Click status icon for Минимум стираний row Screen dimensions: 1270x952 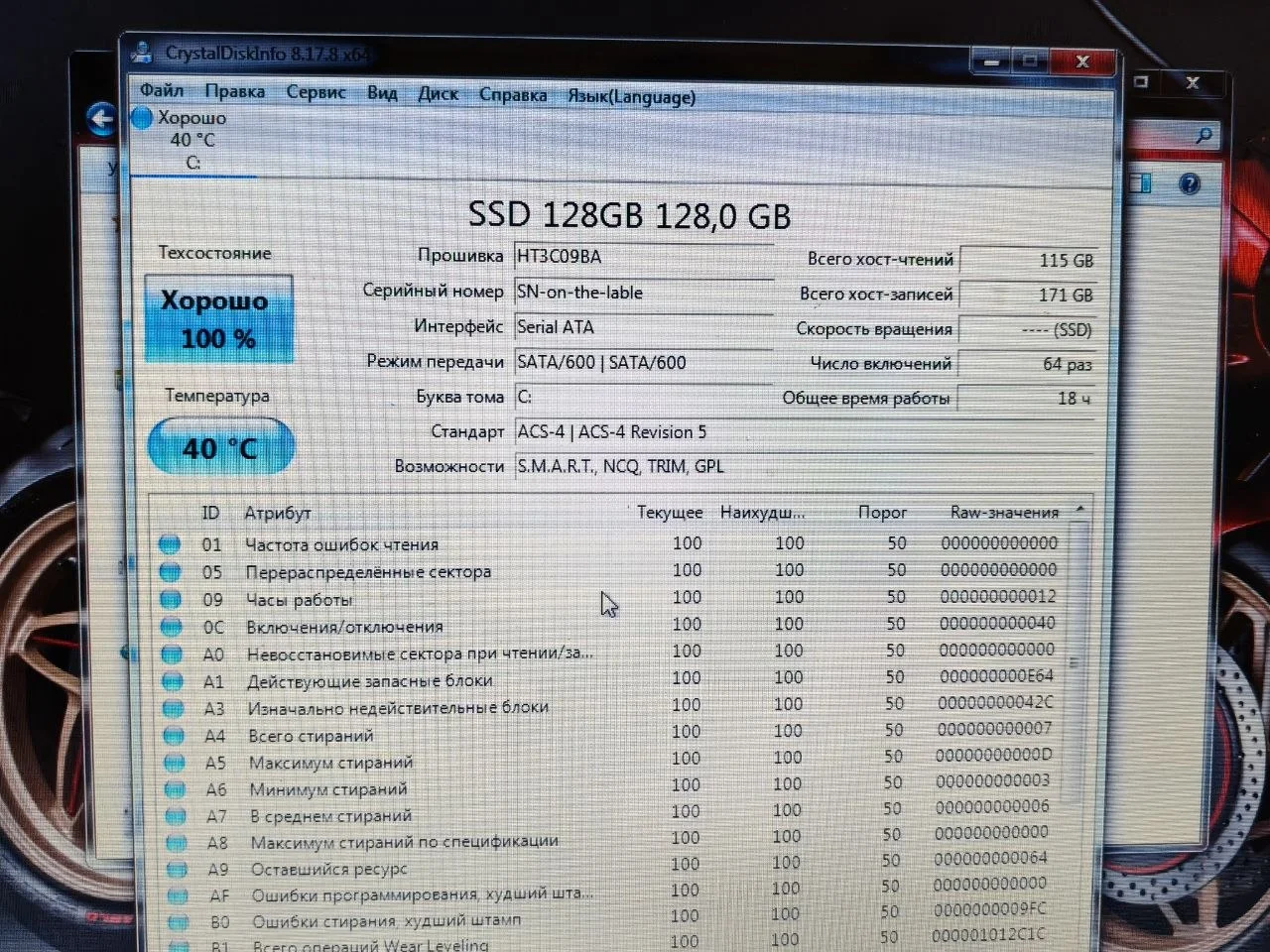point(175,789)
